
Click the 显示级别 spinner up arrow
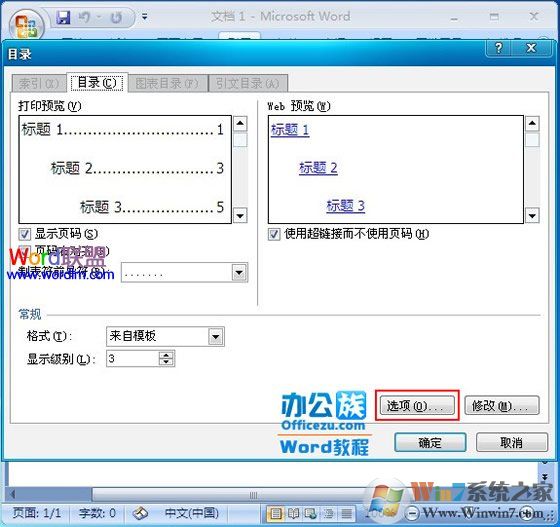pyautogui.click(x=166, y=355)
